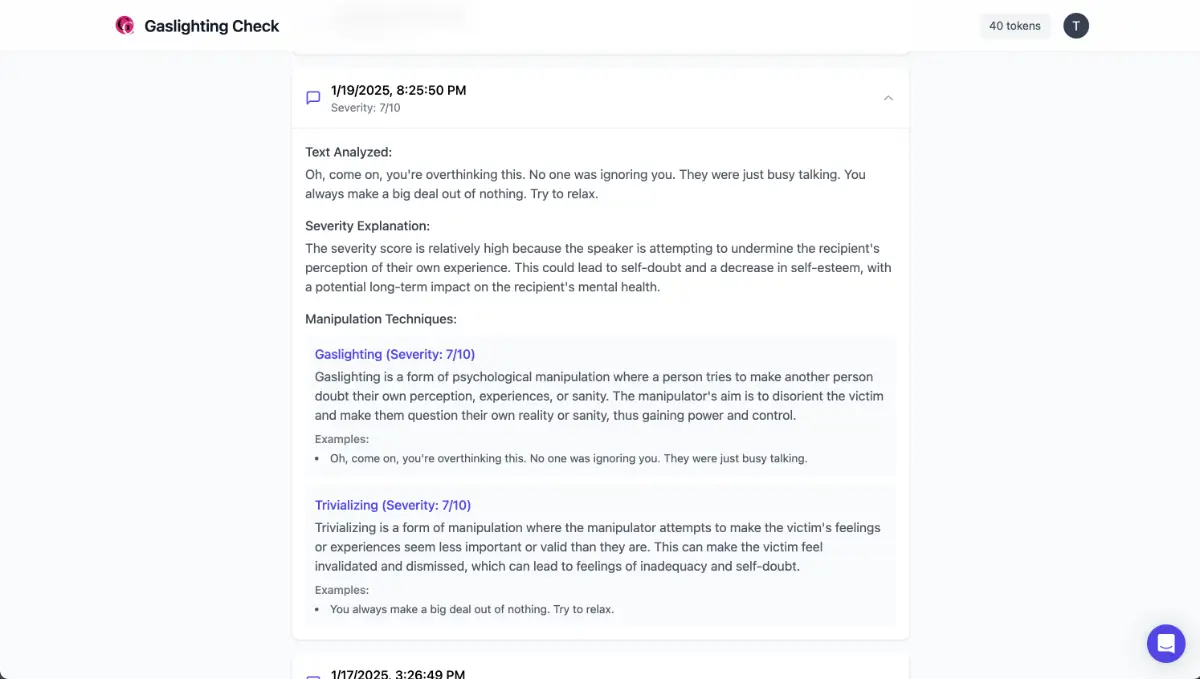Click the chevron arrow on the top analysis card
This screenshot has height=679, width=1200.
(x=888, y=97)
